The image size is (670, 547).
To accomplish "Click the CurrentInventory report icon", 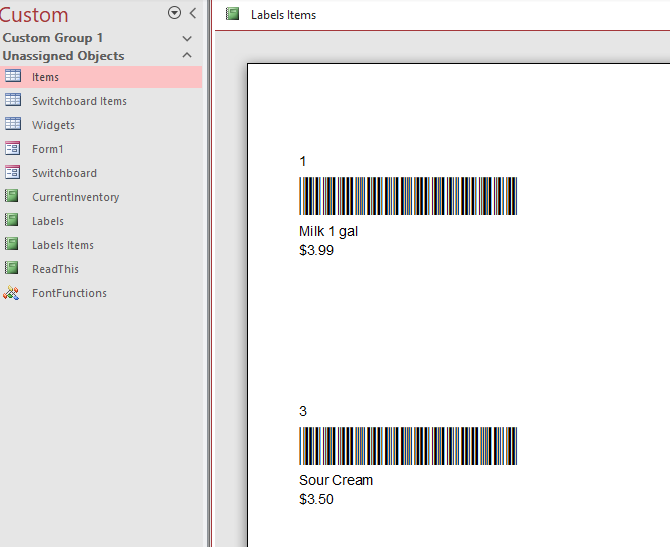I will (12, 196).
